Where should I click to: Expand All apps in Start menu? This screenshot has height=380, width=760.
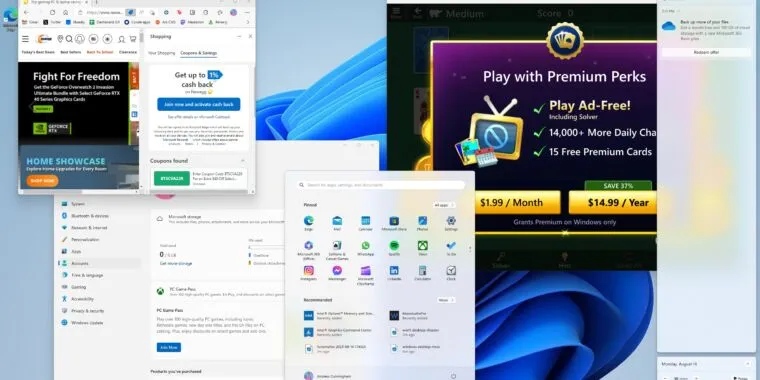click(x=444, y=205)
